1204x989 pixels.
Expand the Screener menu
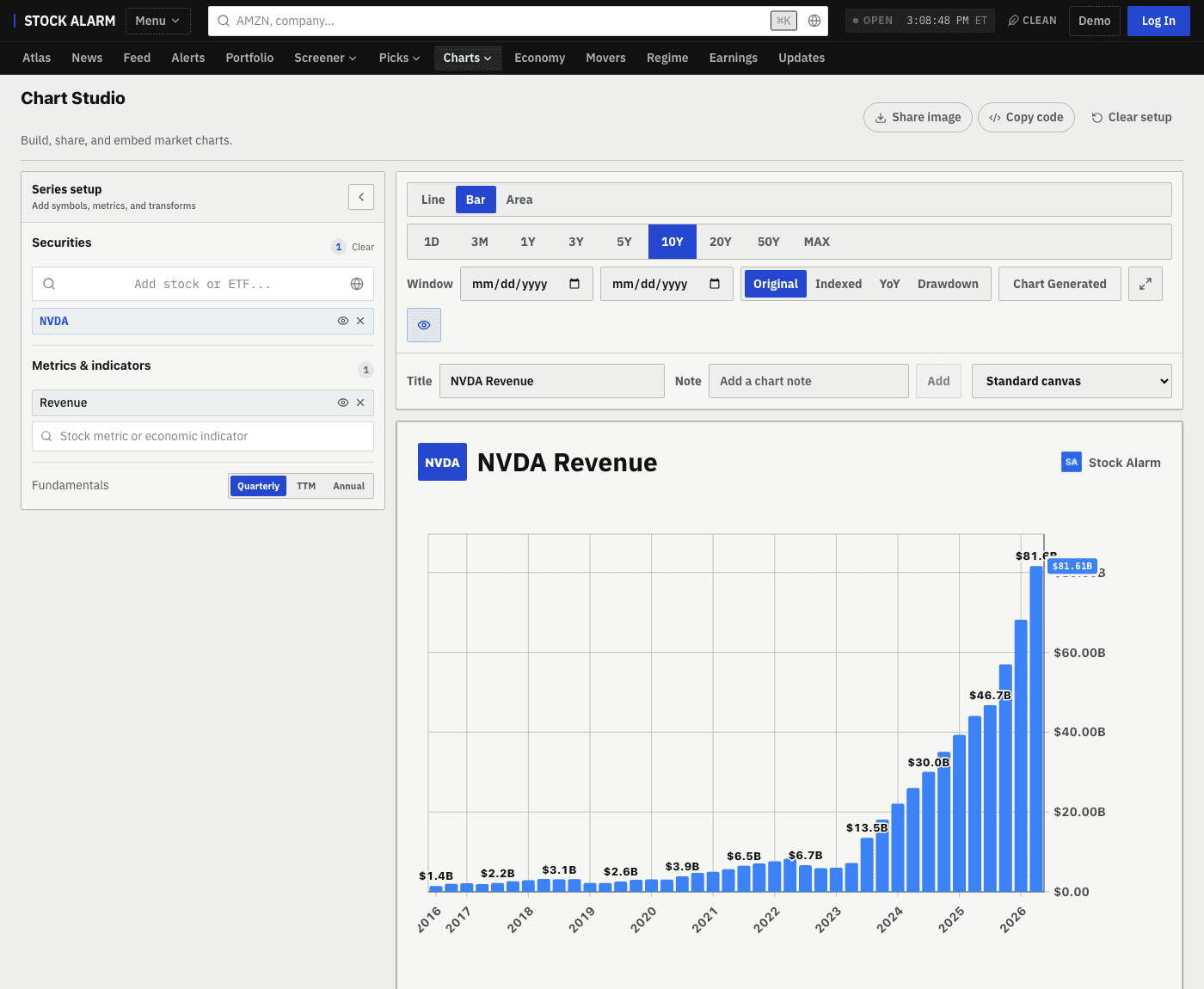pyautogui.click(x=325, y=58)
